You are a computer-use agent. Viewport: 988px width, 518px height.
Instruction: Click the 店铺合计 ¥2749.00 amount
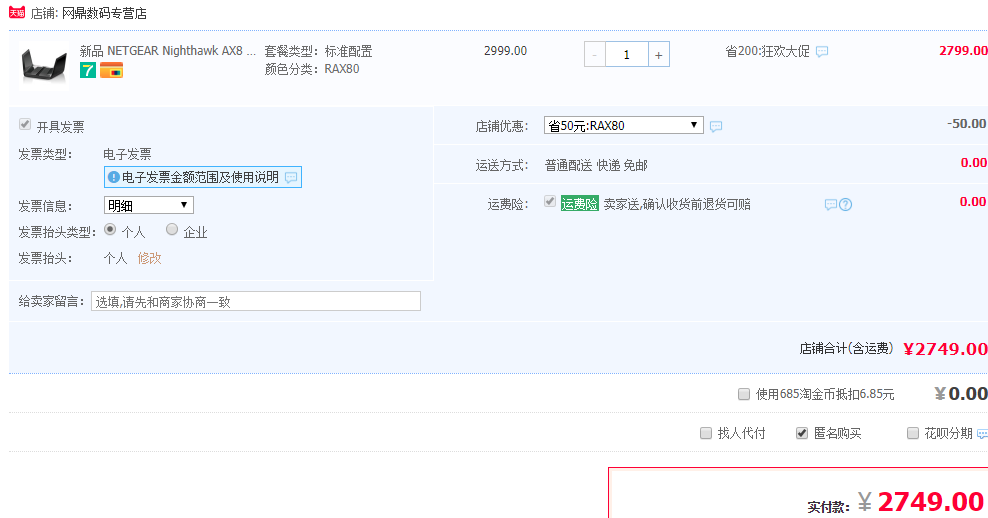[945, 349]
